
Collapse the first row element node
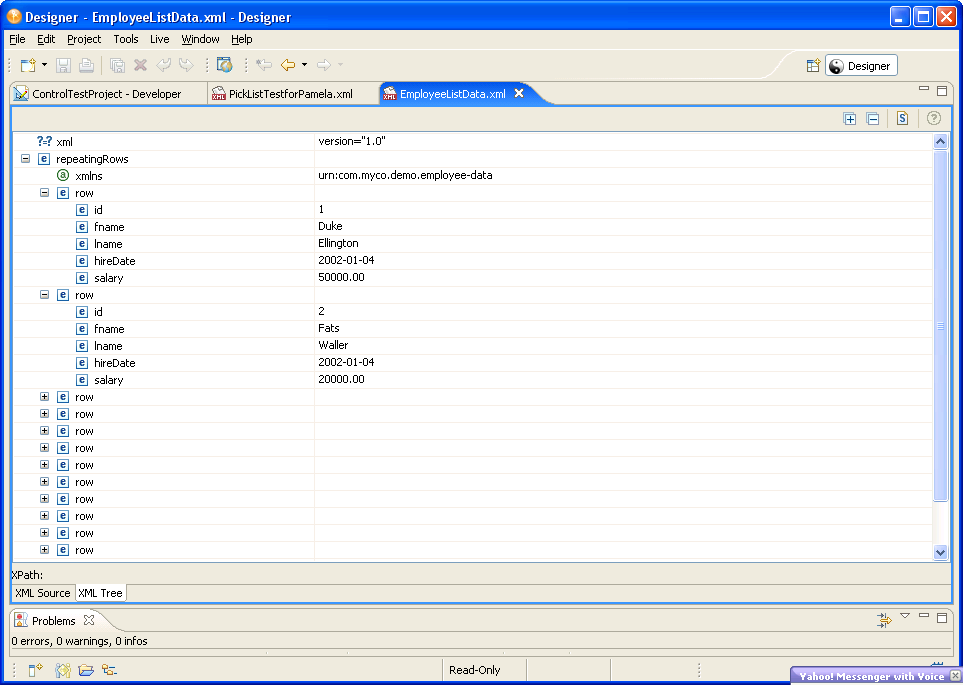click(x=44, y=193)
